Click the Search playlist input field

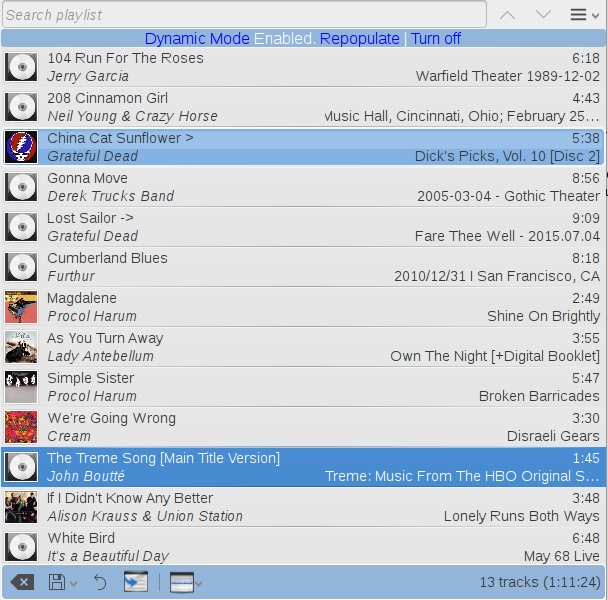(244, 15)
